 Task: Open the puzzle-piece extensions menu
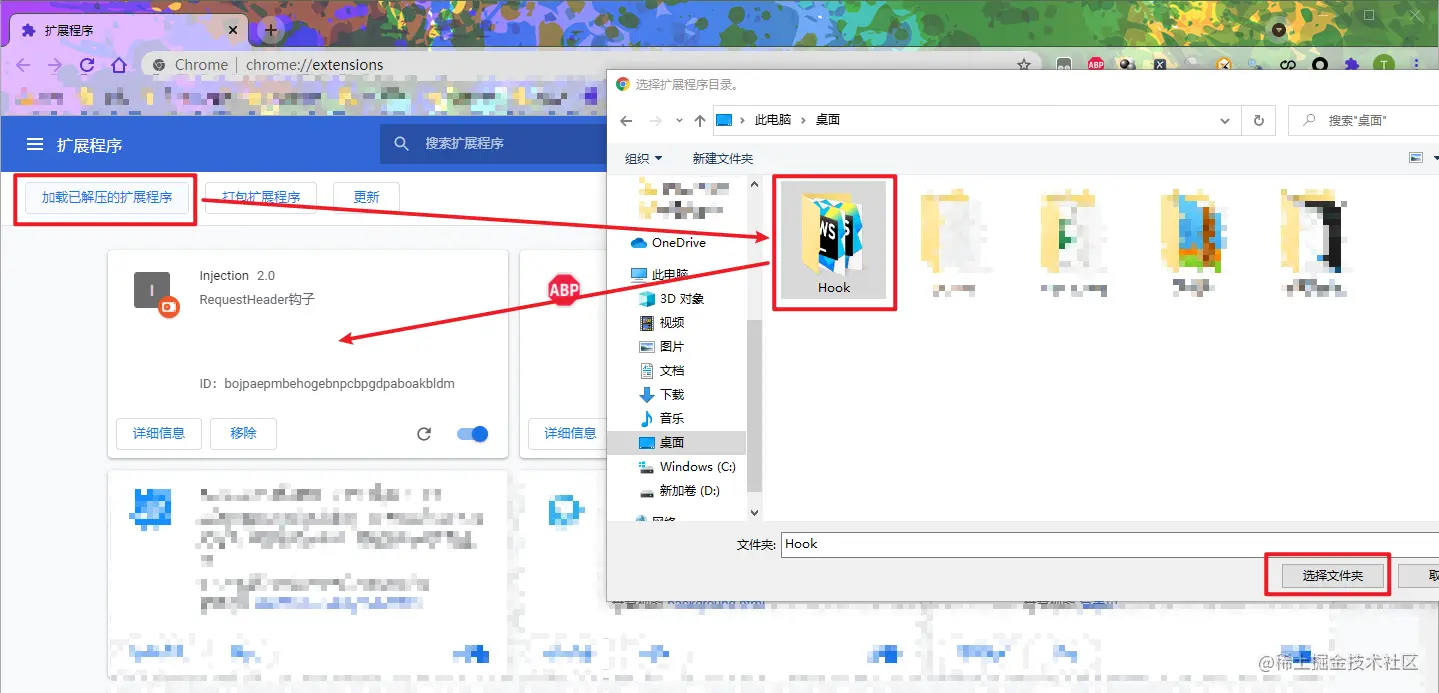click(1352, 65)
